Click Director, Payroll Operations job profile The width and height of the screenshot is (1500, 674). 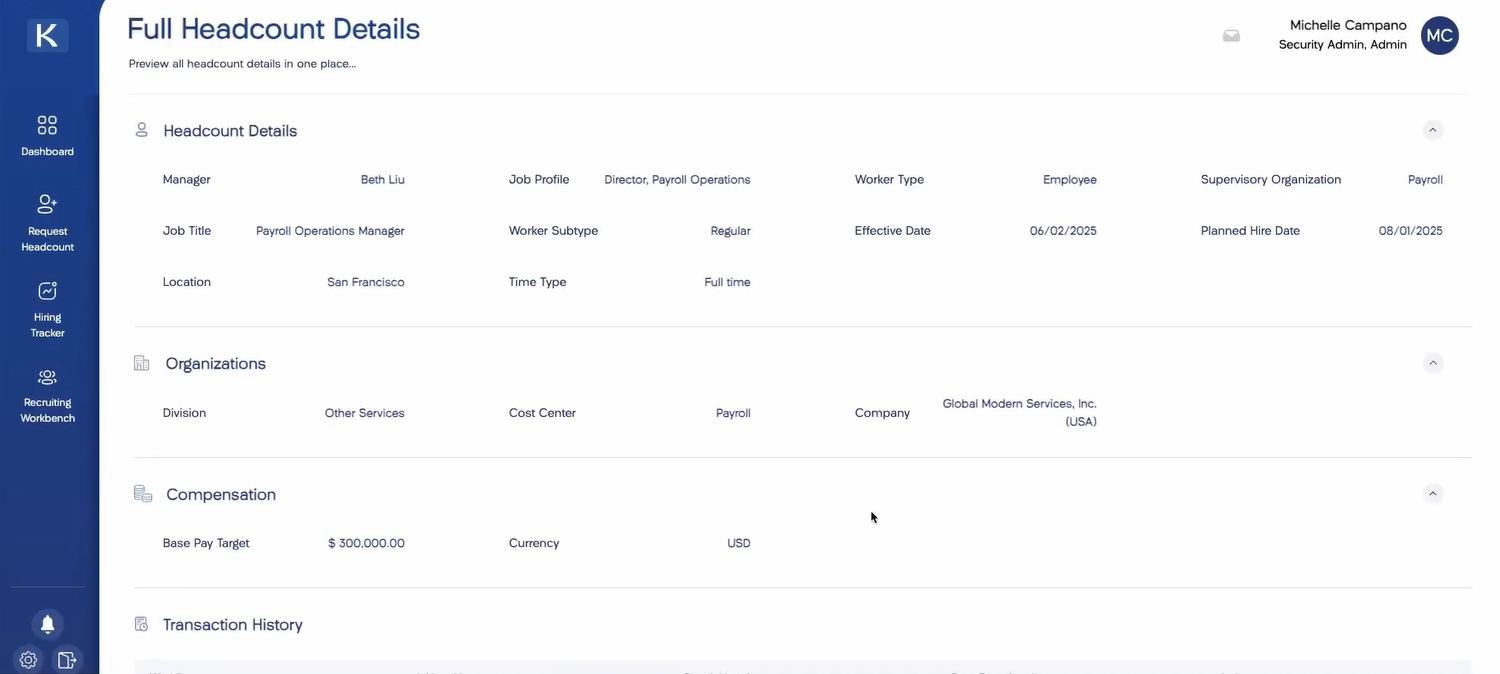click(x=677, y=180)
